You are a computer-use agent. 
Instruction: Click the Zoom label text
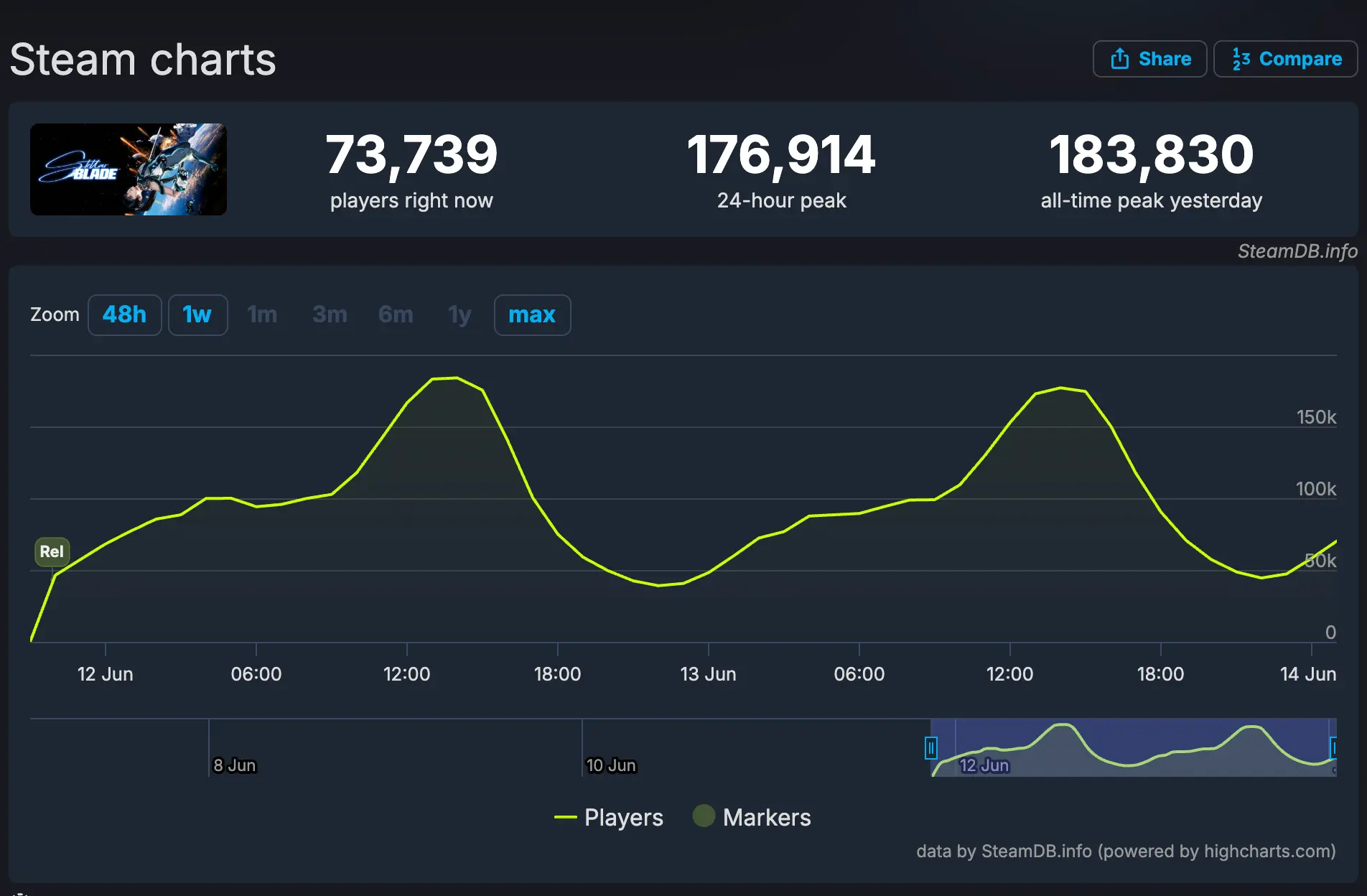pos(55,314)
